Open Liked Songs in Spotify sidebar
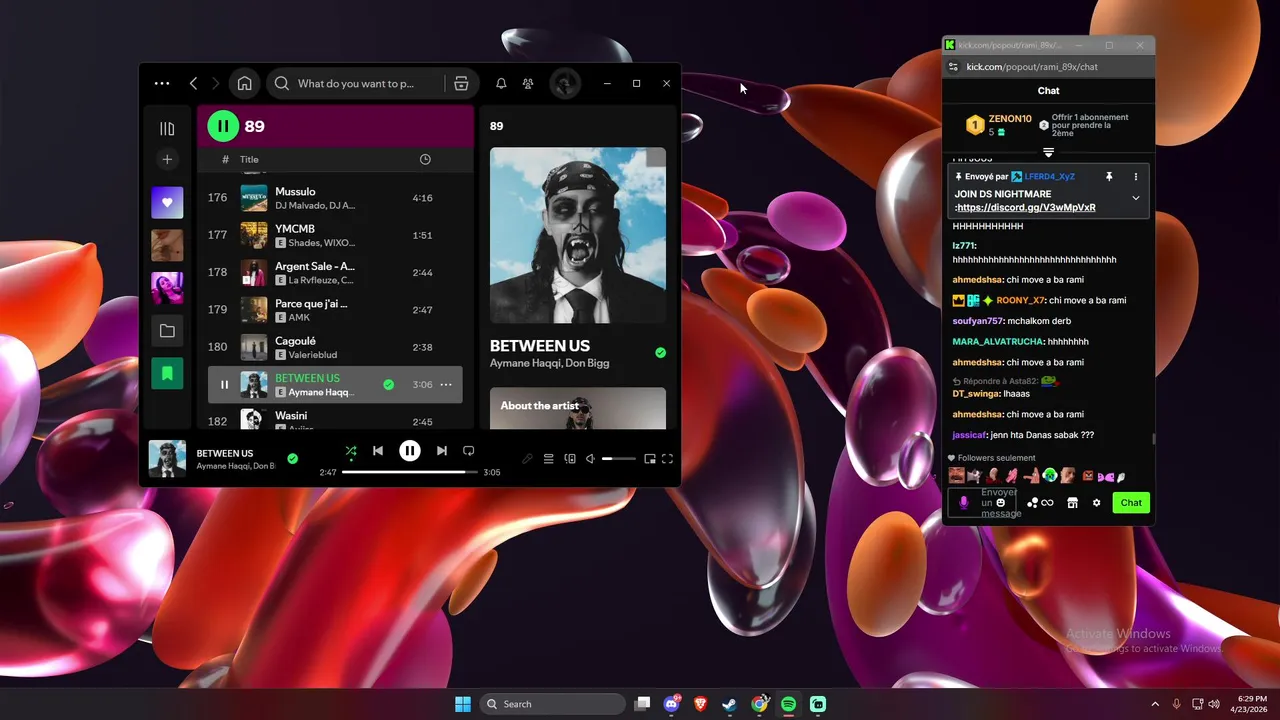 (167, 202)
